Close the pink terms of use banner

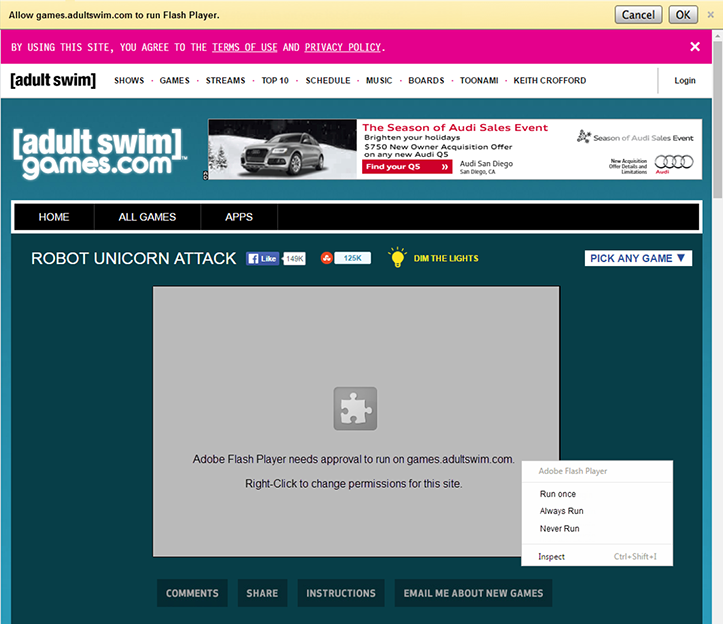coord(695,47)
